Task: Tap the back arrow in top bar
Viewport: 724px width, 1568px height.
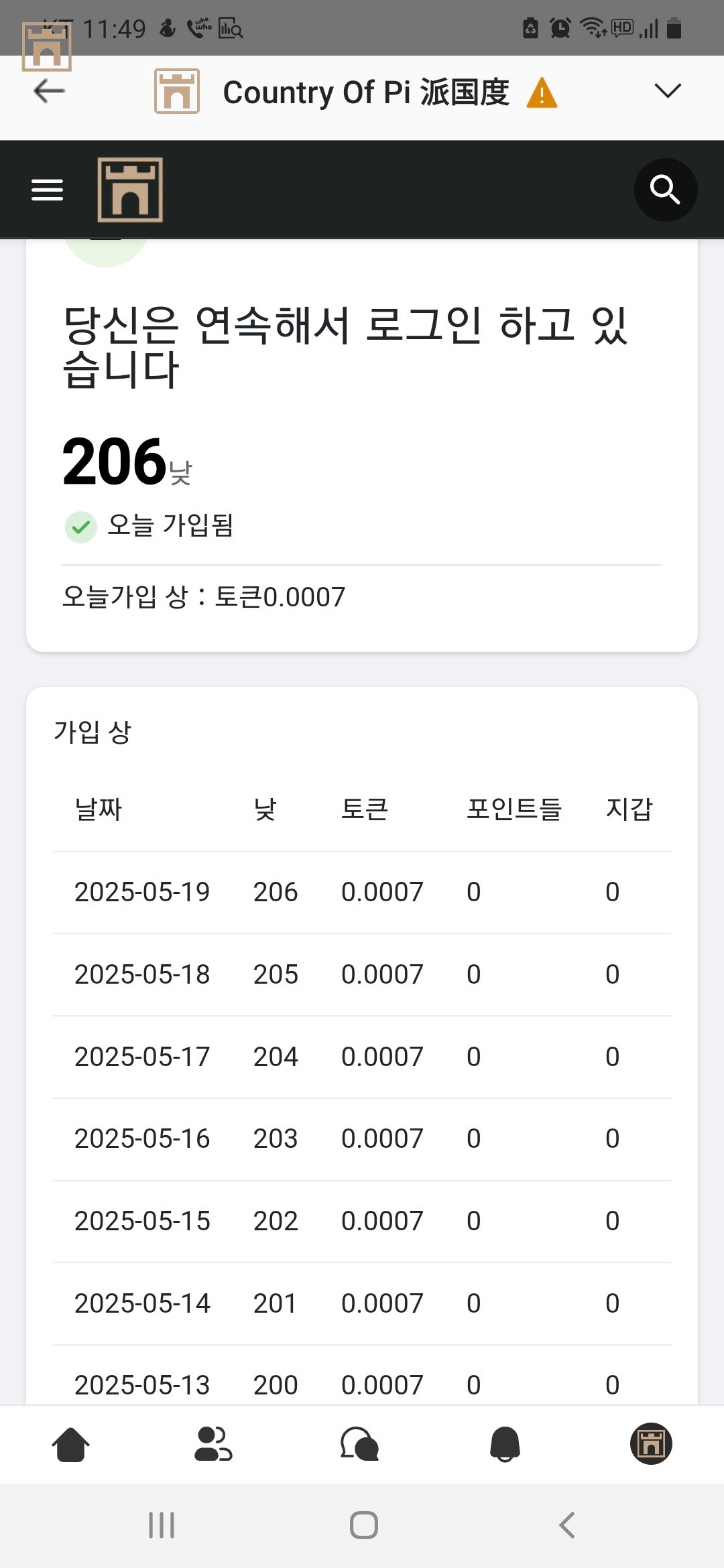Action: (x=49, y=91)
